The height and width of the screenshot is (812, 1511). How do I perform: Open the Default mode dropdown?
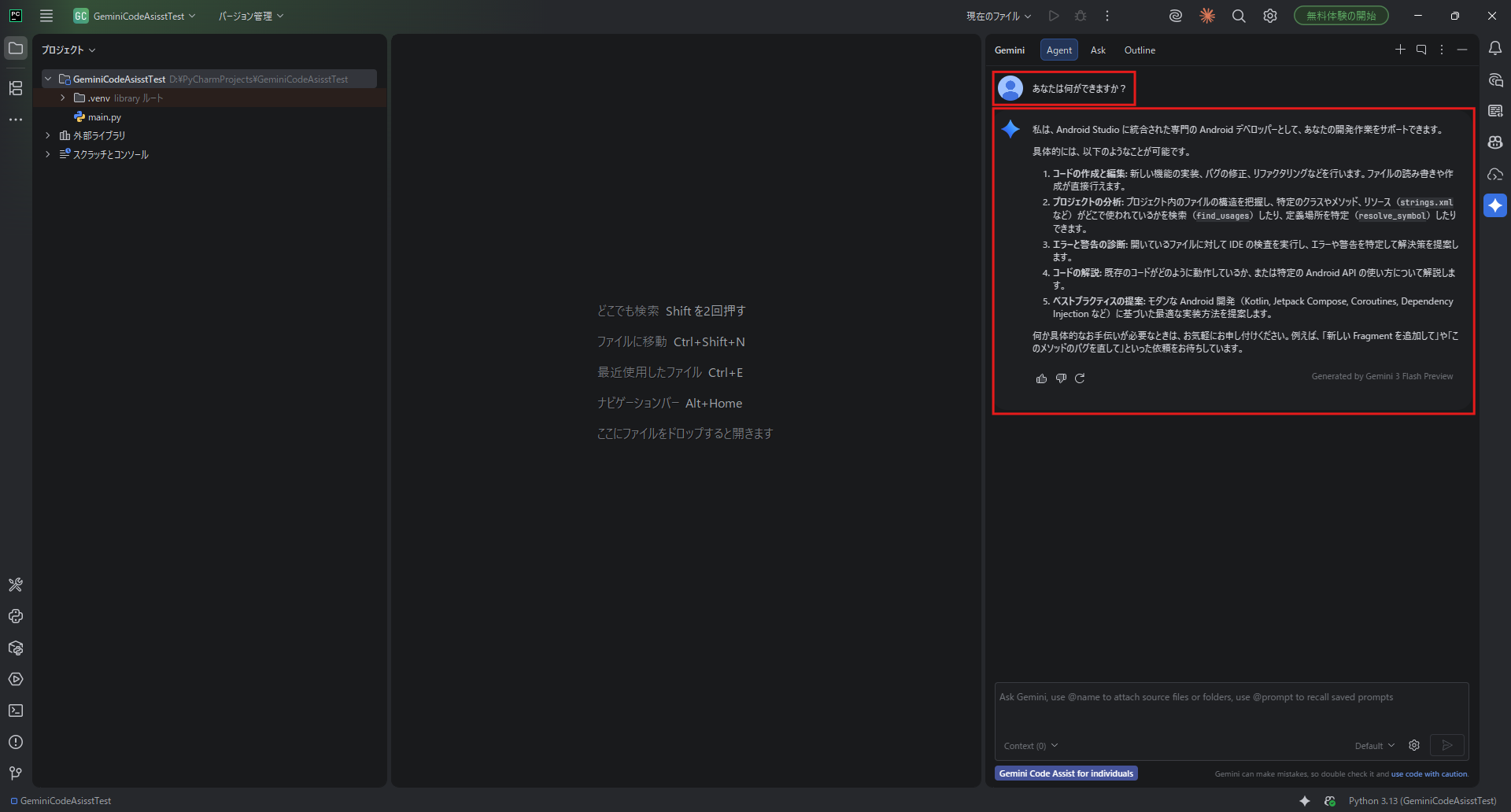(1374, 746)
